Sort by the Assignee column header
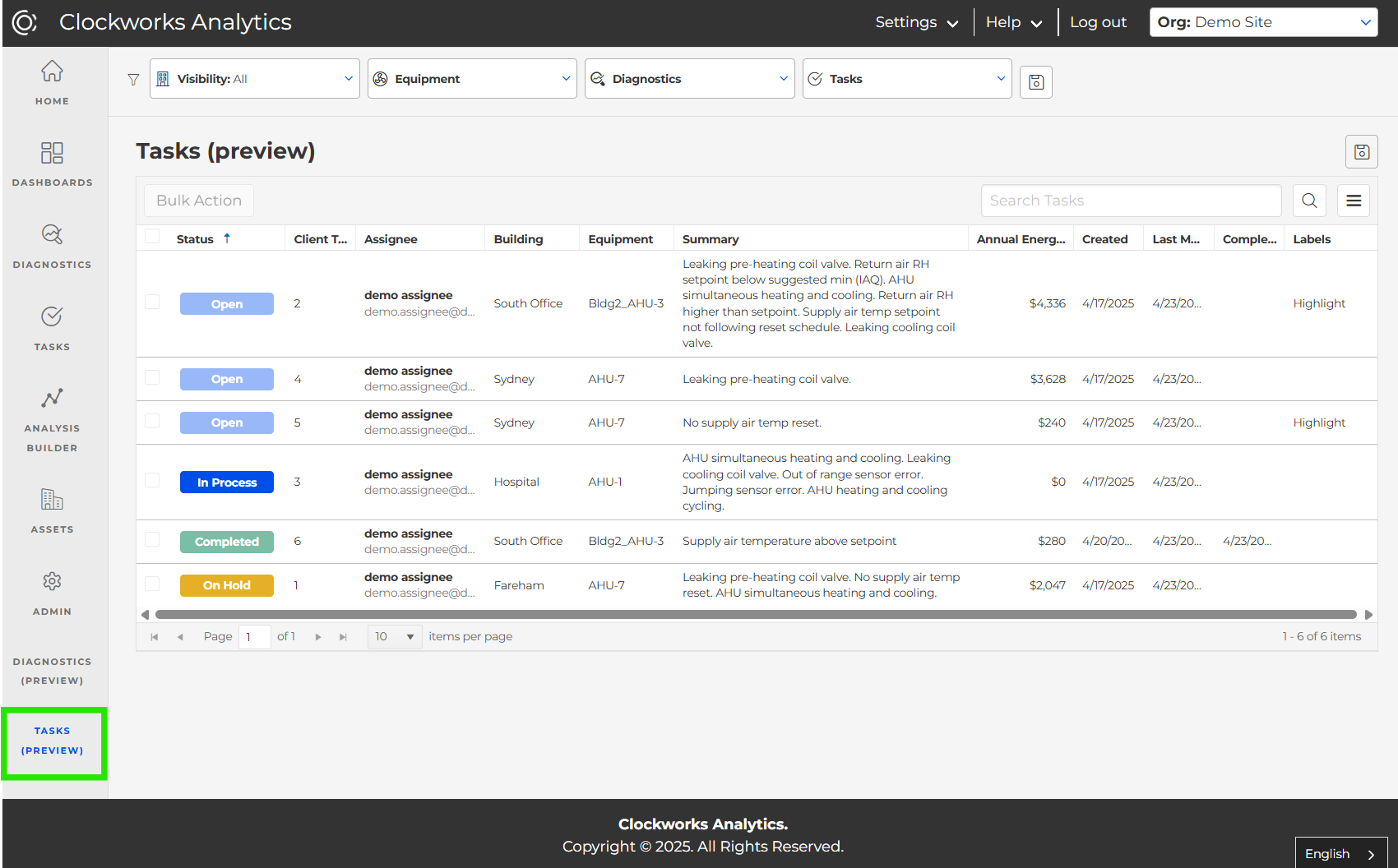 pos(391,239)
